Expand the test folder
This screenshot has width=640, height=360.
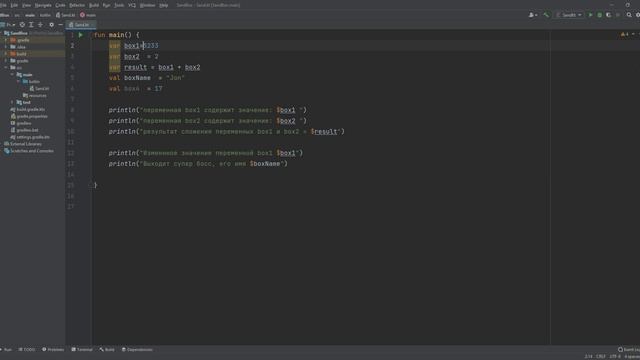12,102
